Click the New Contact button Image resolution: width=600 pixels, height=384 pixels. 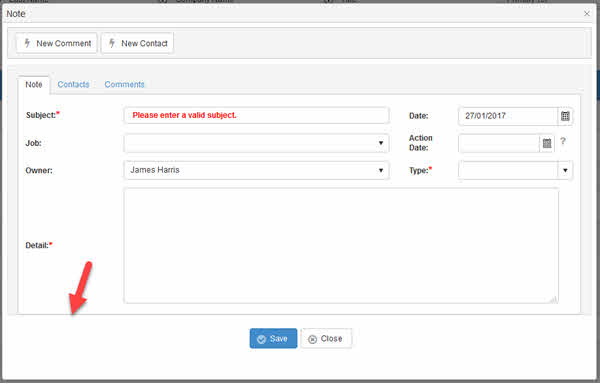tap(137, 43)
